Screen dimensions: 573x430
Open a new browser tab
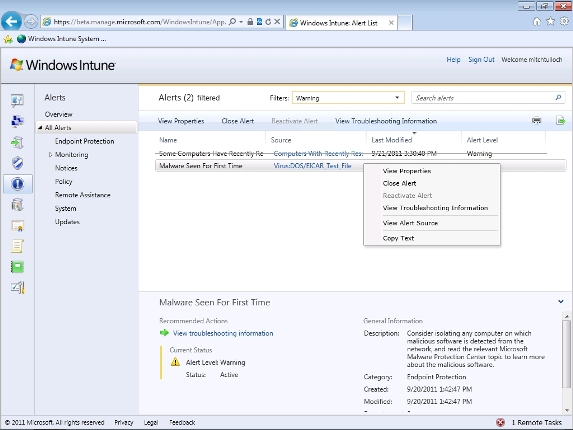tap(405, 23)
